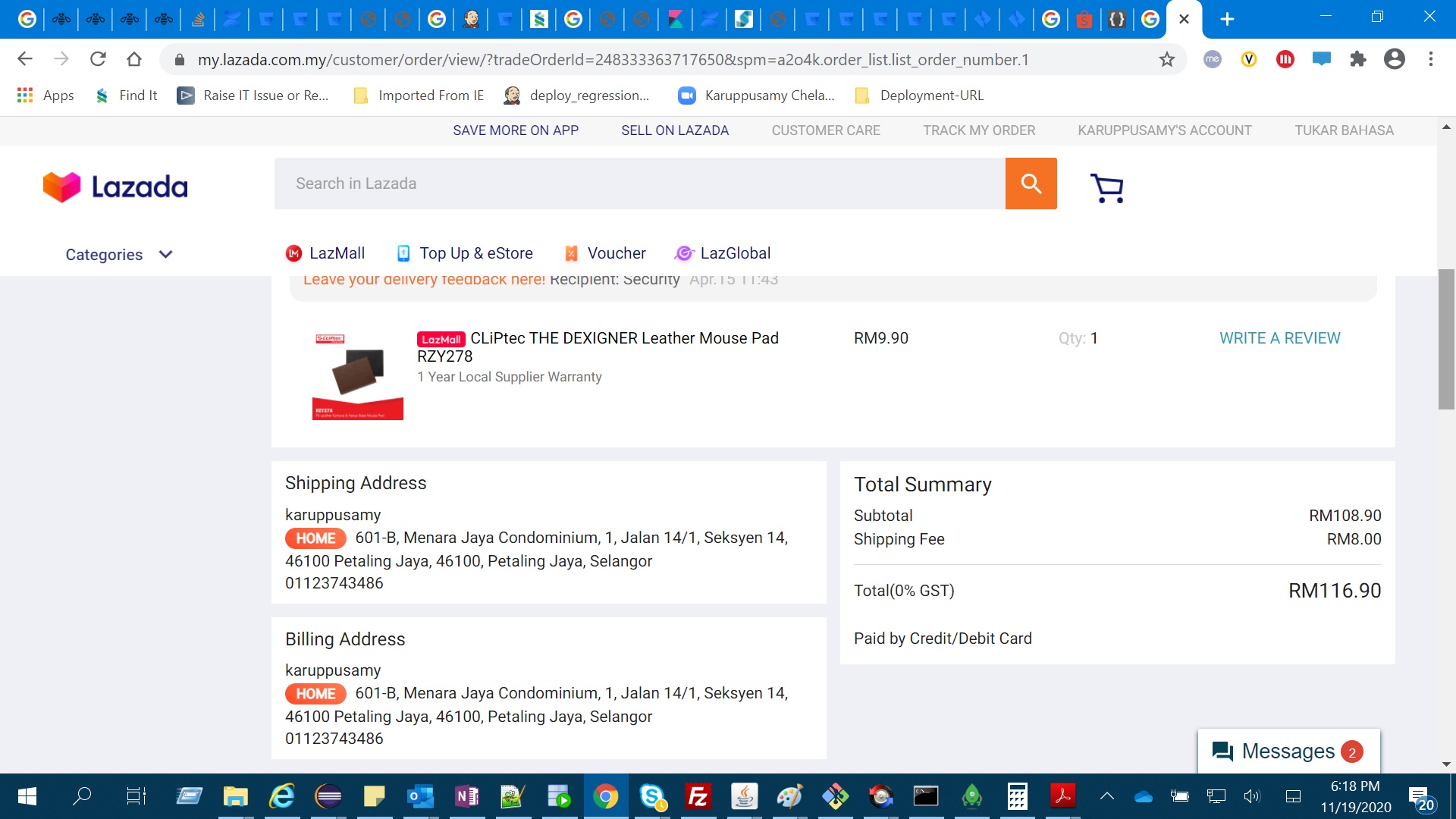Open Command Prompt from the taskbar

click(926, 796)
